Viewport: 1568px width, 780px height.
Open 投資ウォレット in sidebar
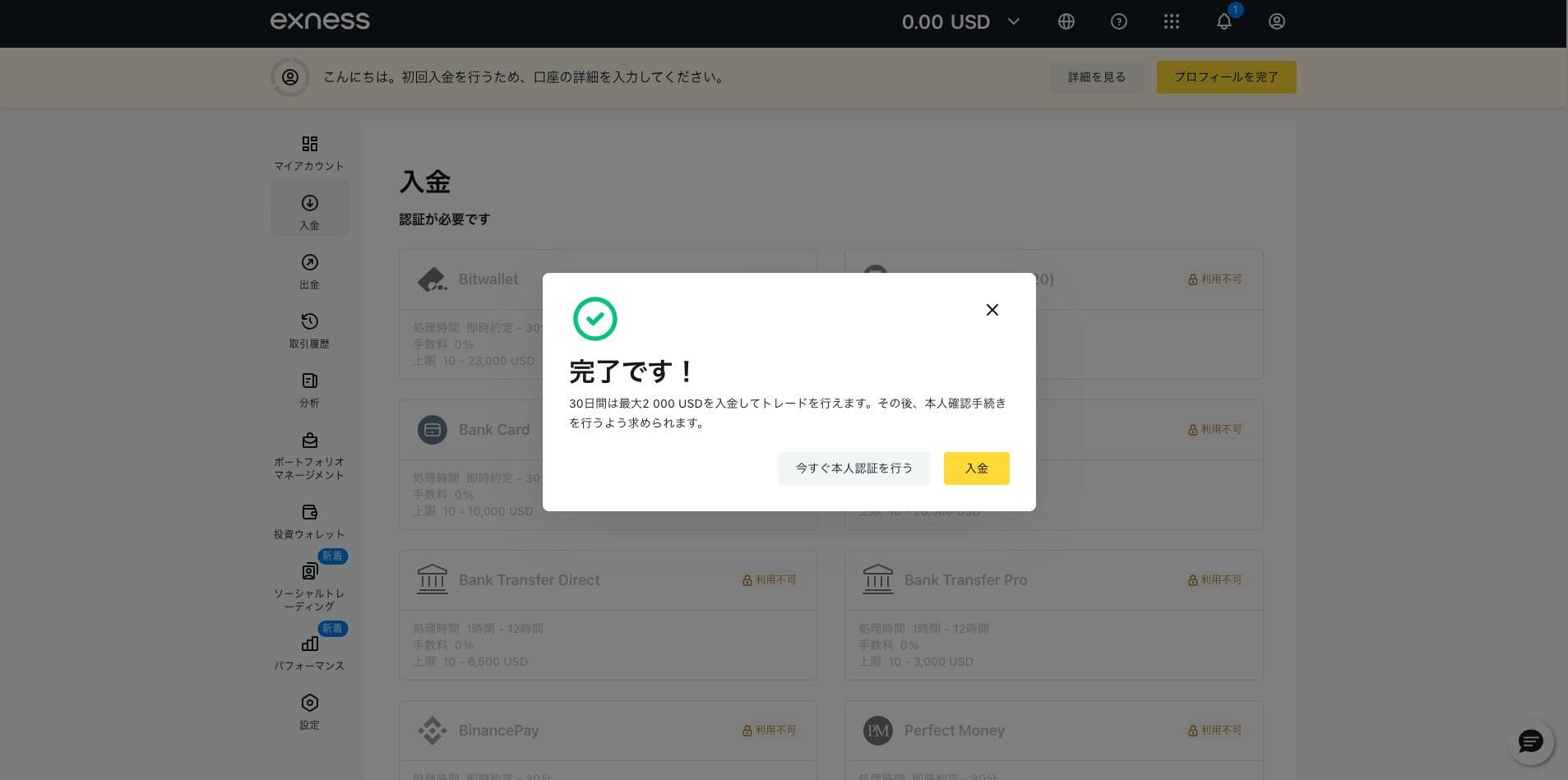309,521
